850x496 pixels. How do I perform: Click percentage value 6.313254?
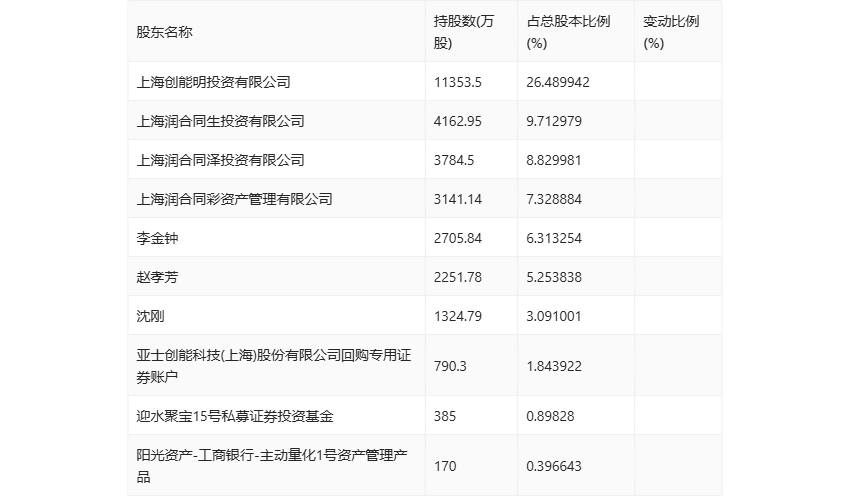554,238
